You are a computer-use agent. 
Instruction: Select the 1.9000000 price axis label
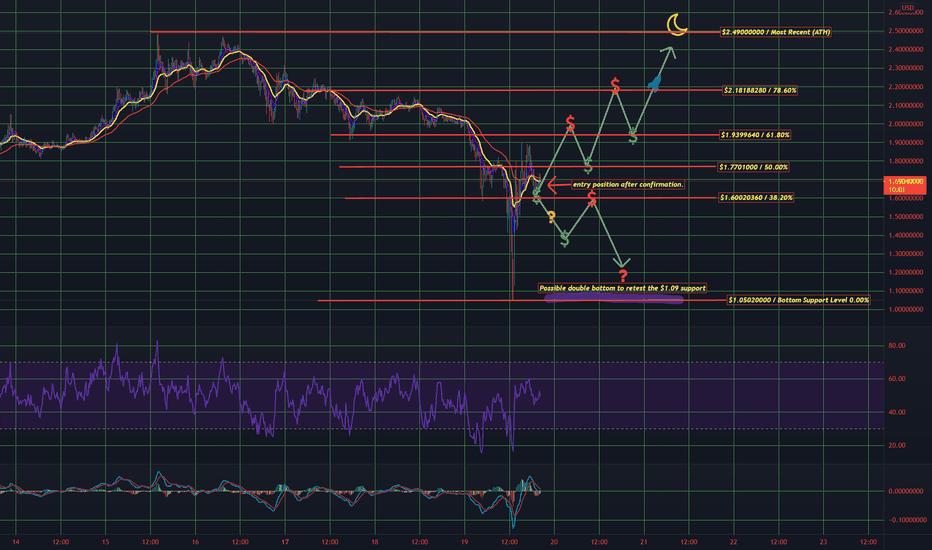(x=906, y=142)
